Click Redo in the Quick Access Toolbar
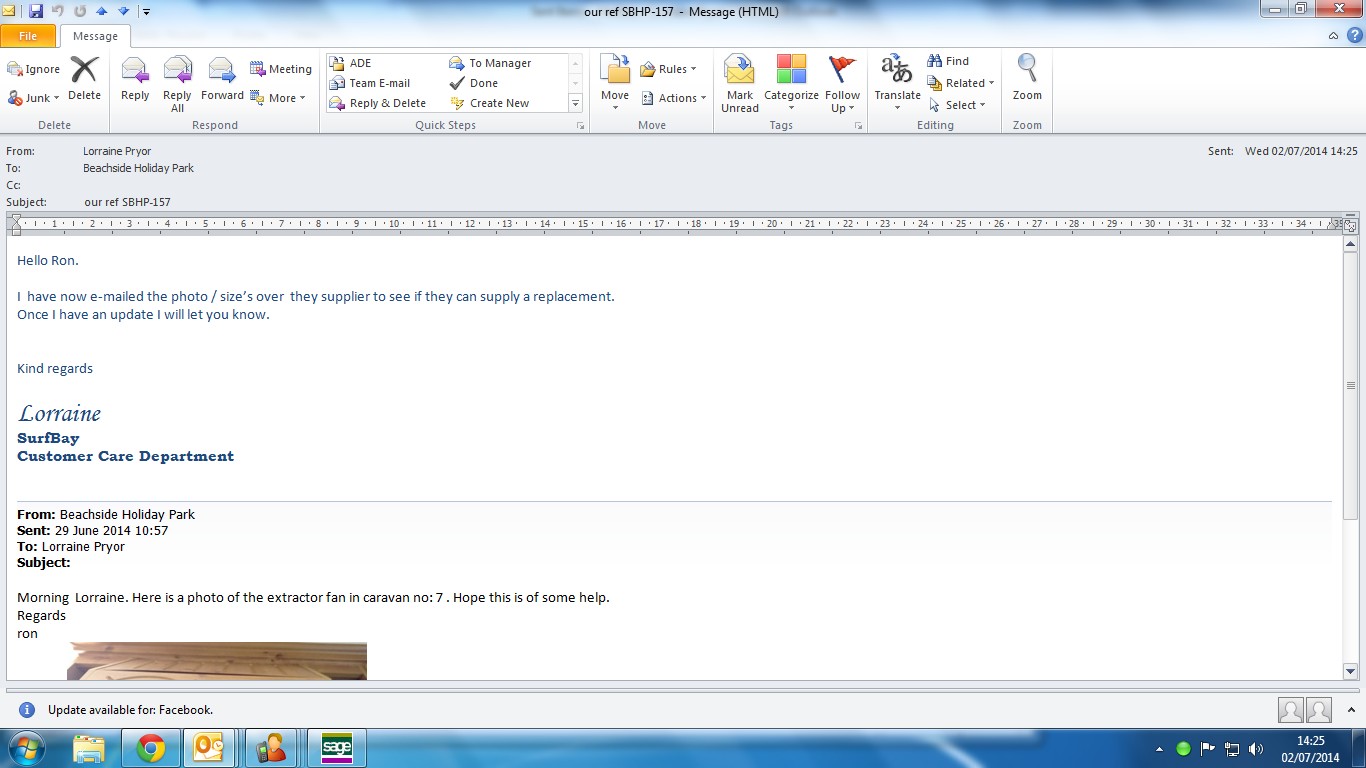This screenshot has height=768, width=1366. tap(79, 11)
